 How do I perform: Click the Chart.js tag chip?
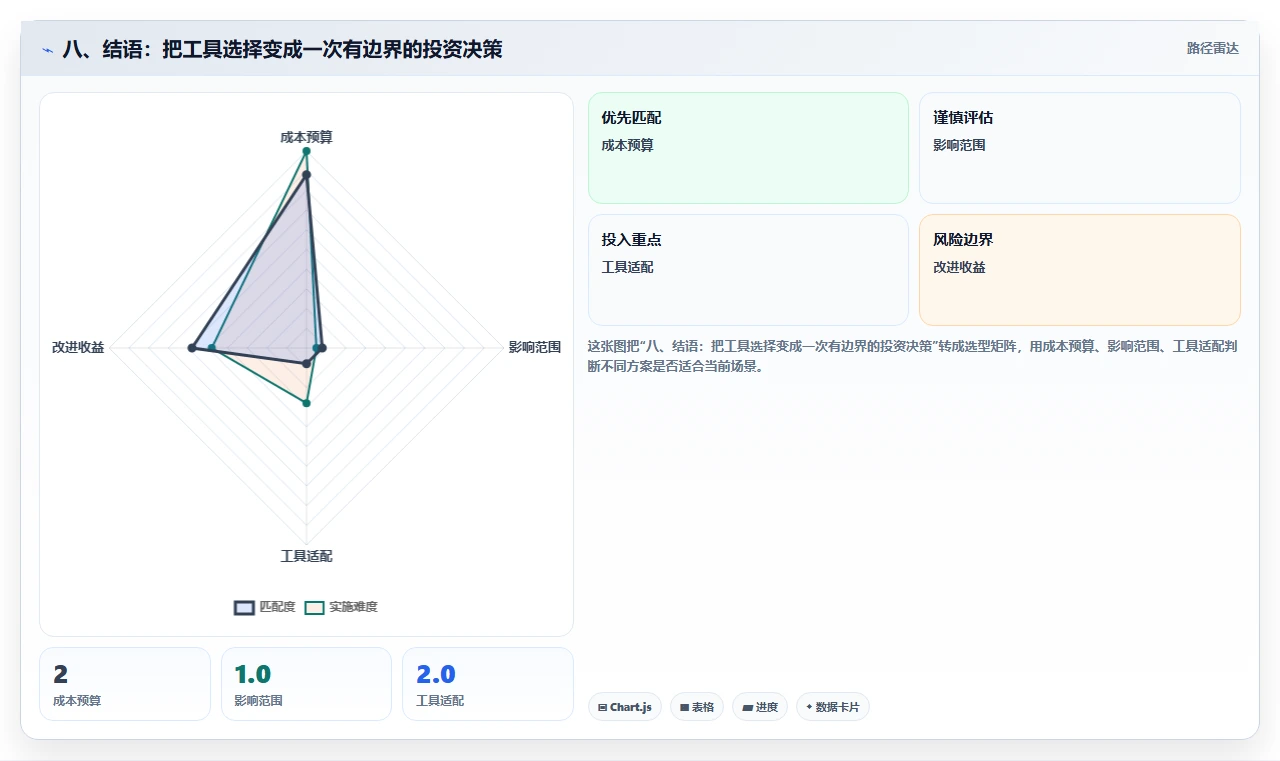click(625, 707)
